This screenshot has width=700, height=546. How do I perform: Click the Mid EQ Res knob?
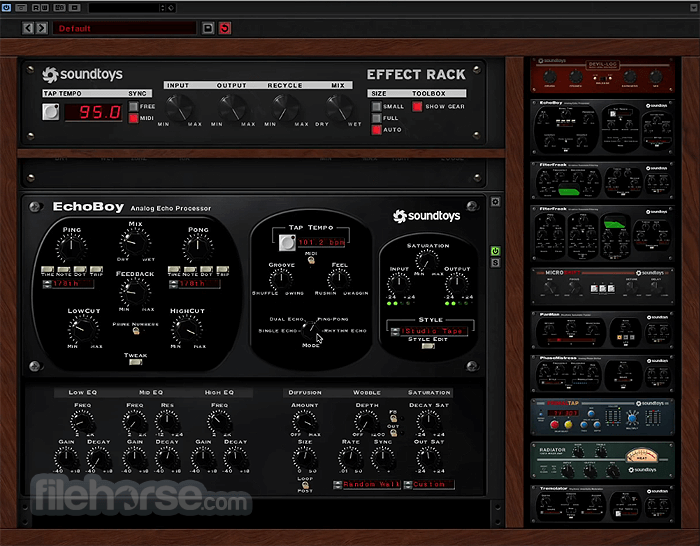167,421
